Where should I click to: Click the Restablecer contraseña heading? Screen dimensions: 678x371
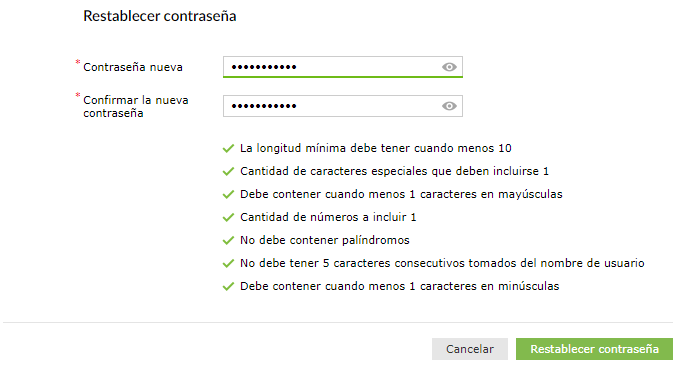pos(160,16)
